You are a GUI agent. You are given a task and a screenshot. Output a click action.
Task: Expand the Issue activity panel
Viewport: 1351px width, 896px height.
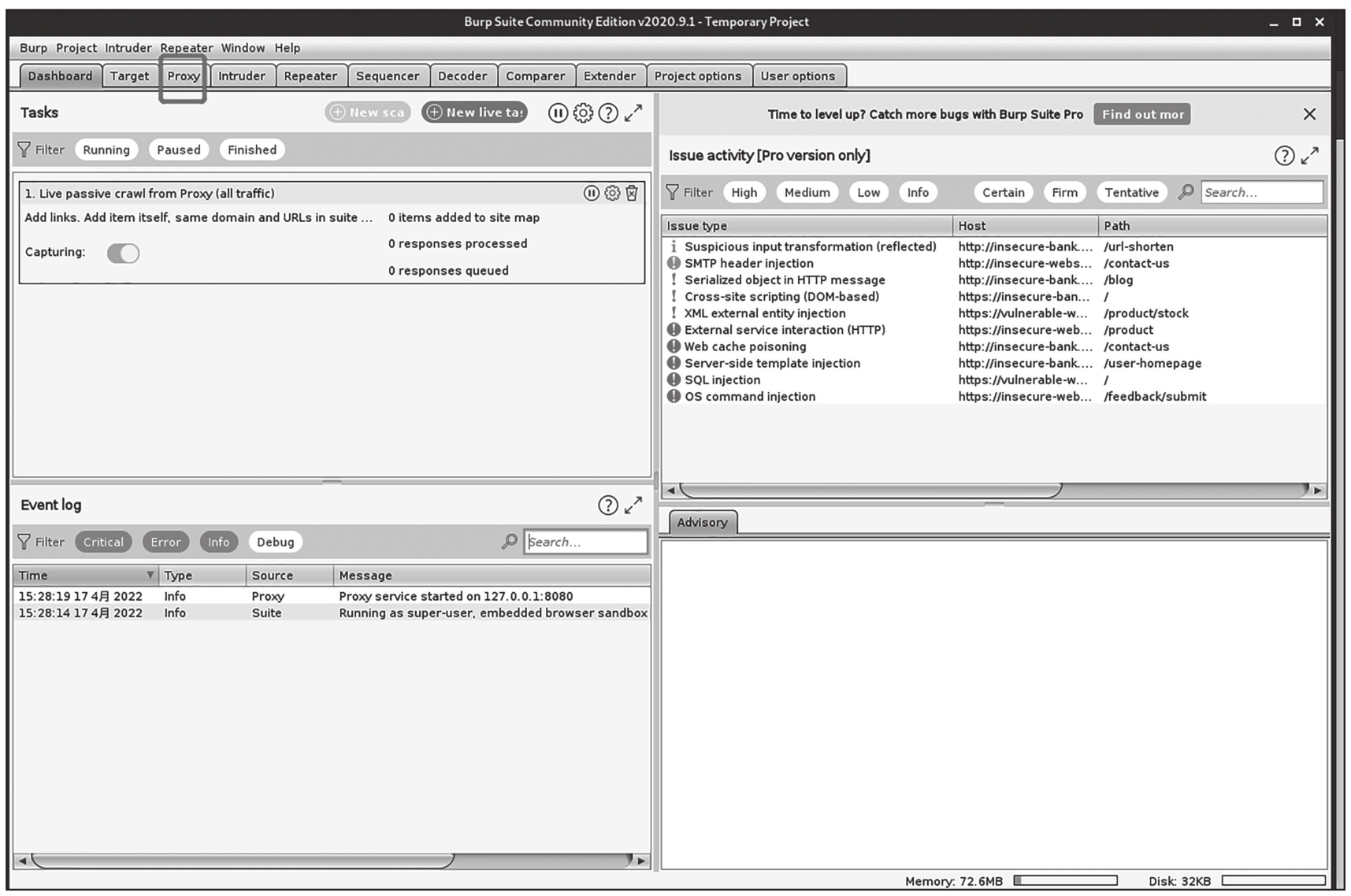[1309, 156]
